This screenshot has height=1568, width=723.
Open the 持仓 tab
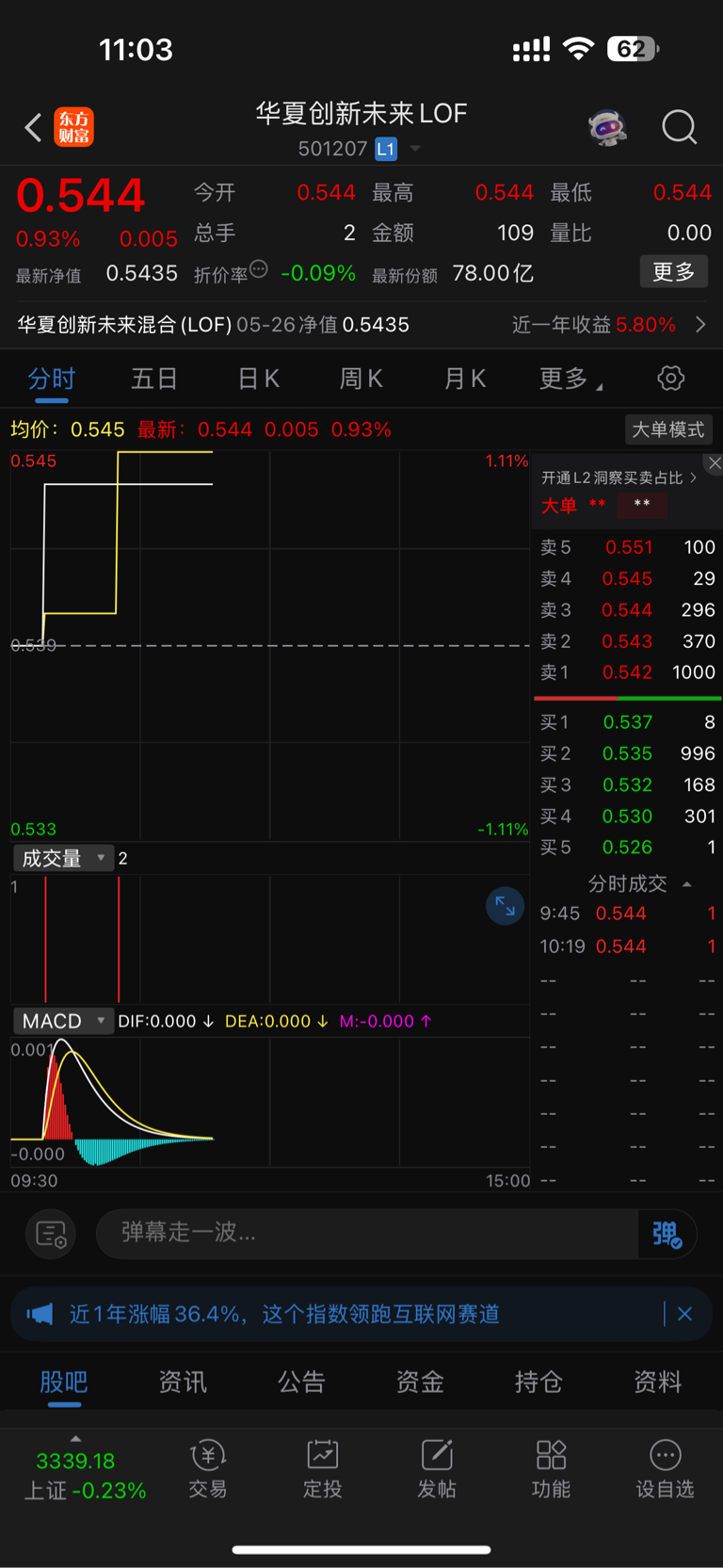538,1382
